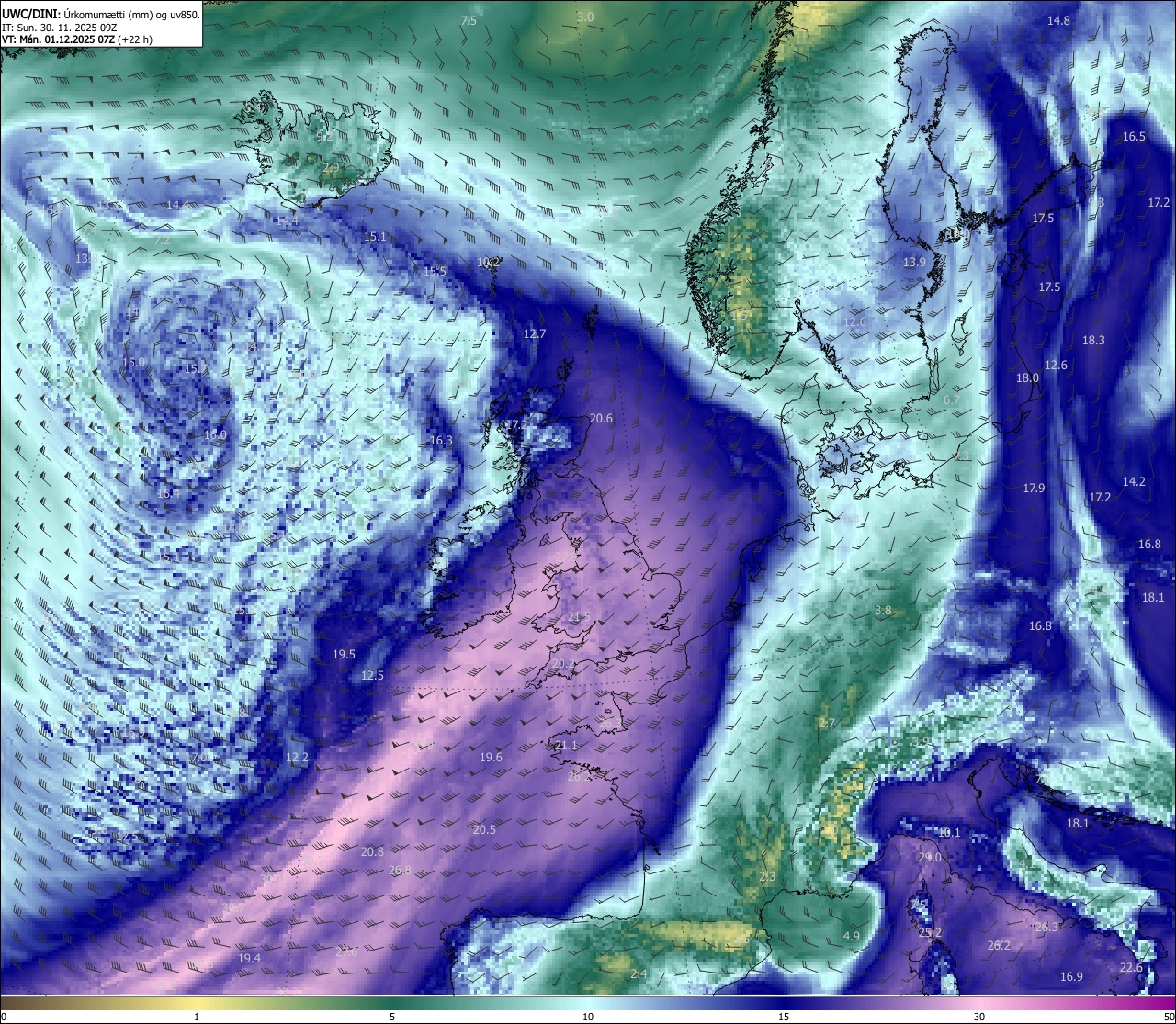Click the colorbar tick label 30
The width and height of the screenshot is (1176, 1024).
(x=979, y=1016)
